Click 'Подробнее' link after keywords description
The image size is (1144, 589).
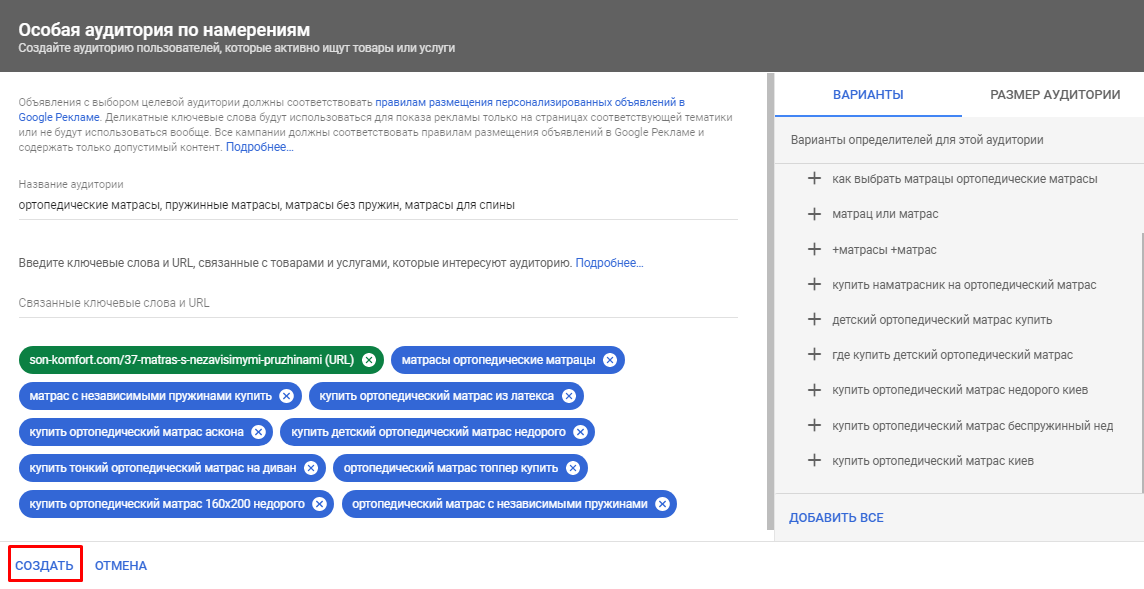click(x=609, y=263)
